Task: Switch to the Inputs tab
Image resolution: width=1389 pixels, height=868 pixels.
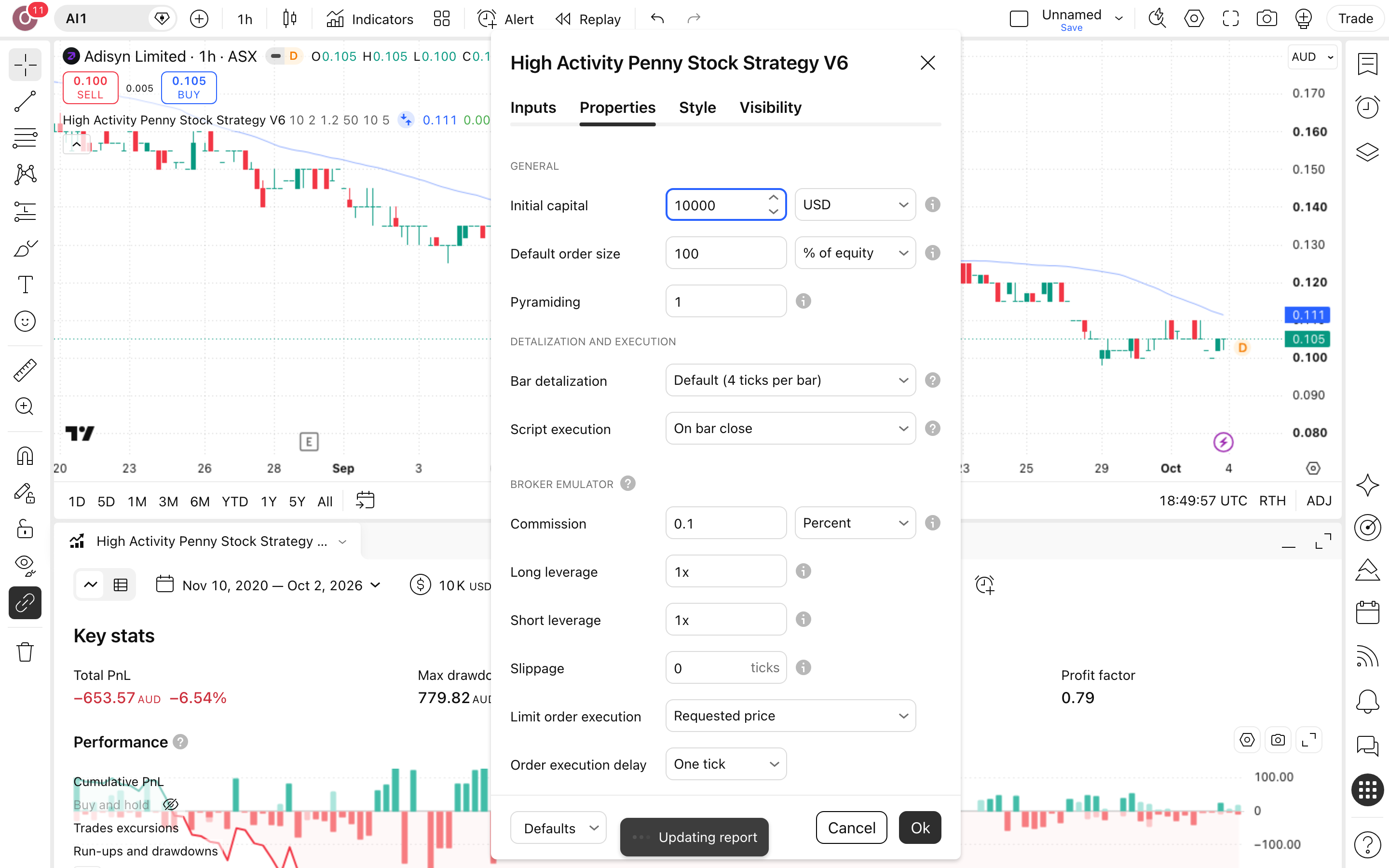Action: click(533, 108)
